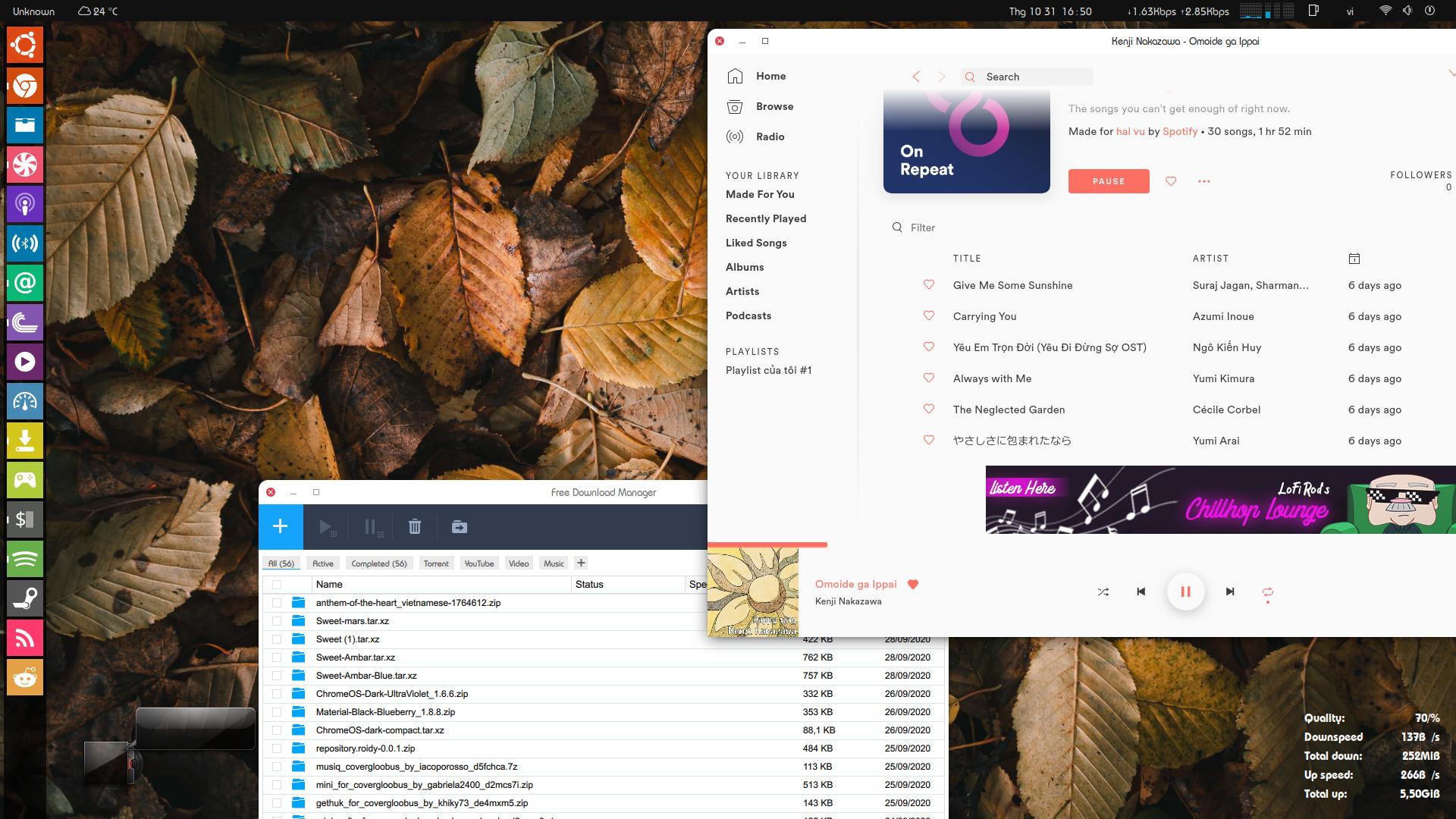
Task: Open the volume indicator in top panel
Action: (1407, 11)
